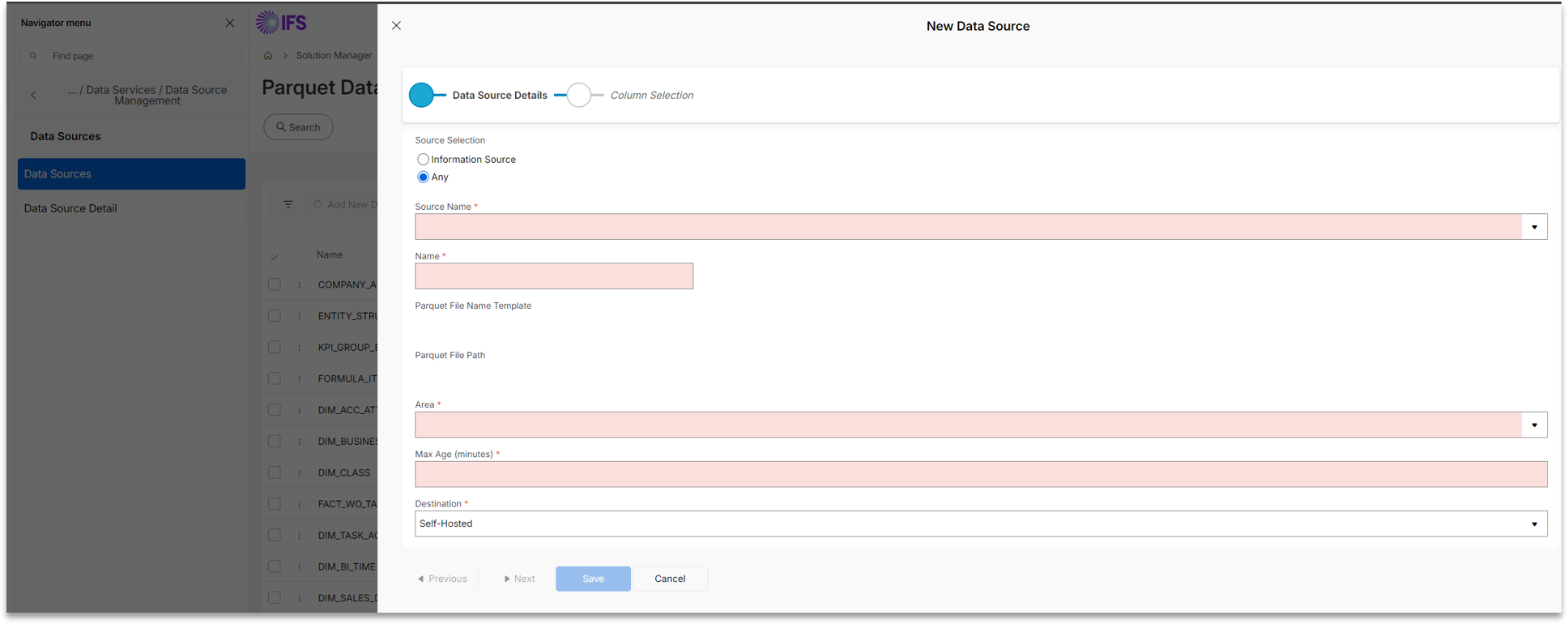Focus the Name input field

(554, 276)
